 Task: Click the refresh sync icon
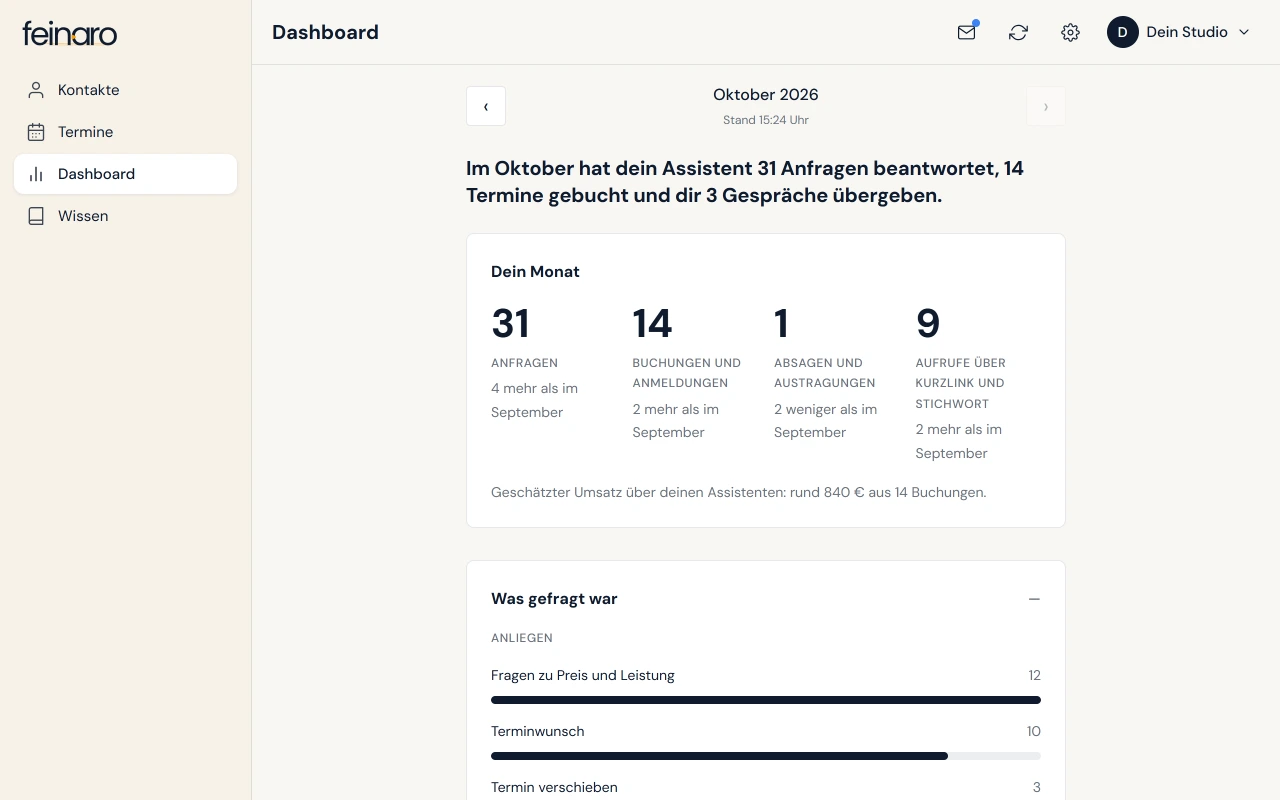tap(1018, 32)
